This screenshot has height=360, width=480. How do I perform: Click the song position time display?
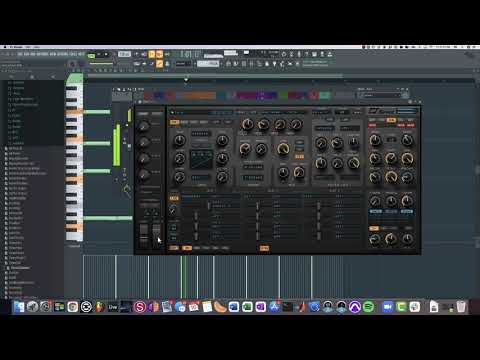190,54
